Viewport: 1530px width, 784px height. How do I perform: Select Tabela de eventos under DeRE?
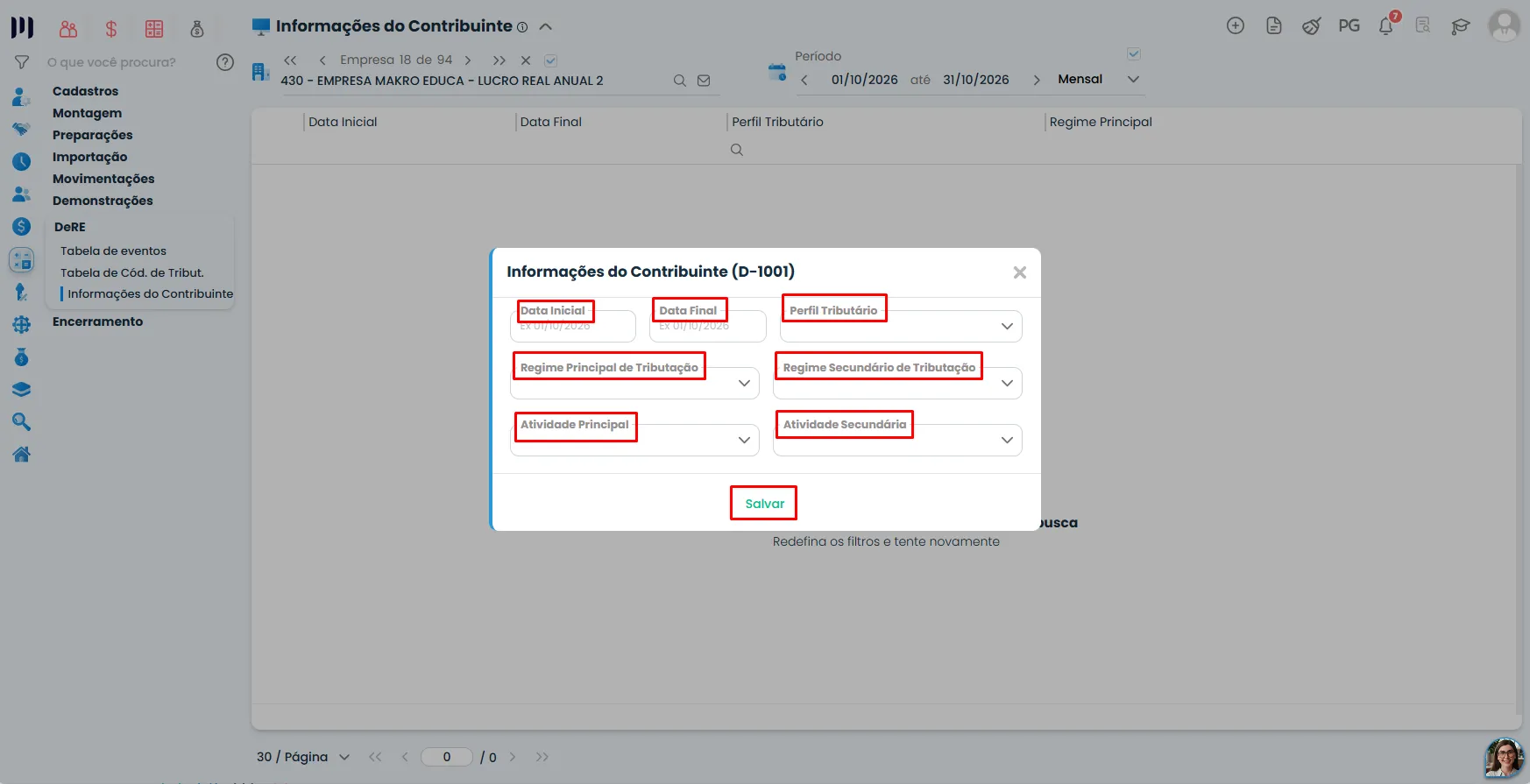pos(113,251)
